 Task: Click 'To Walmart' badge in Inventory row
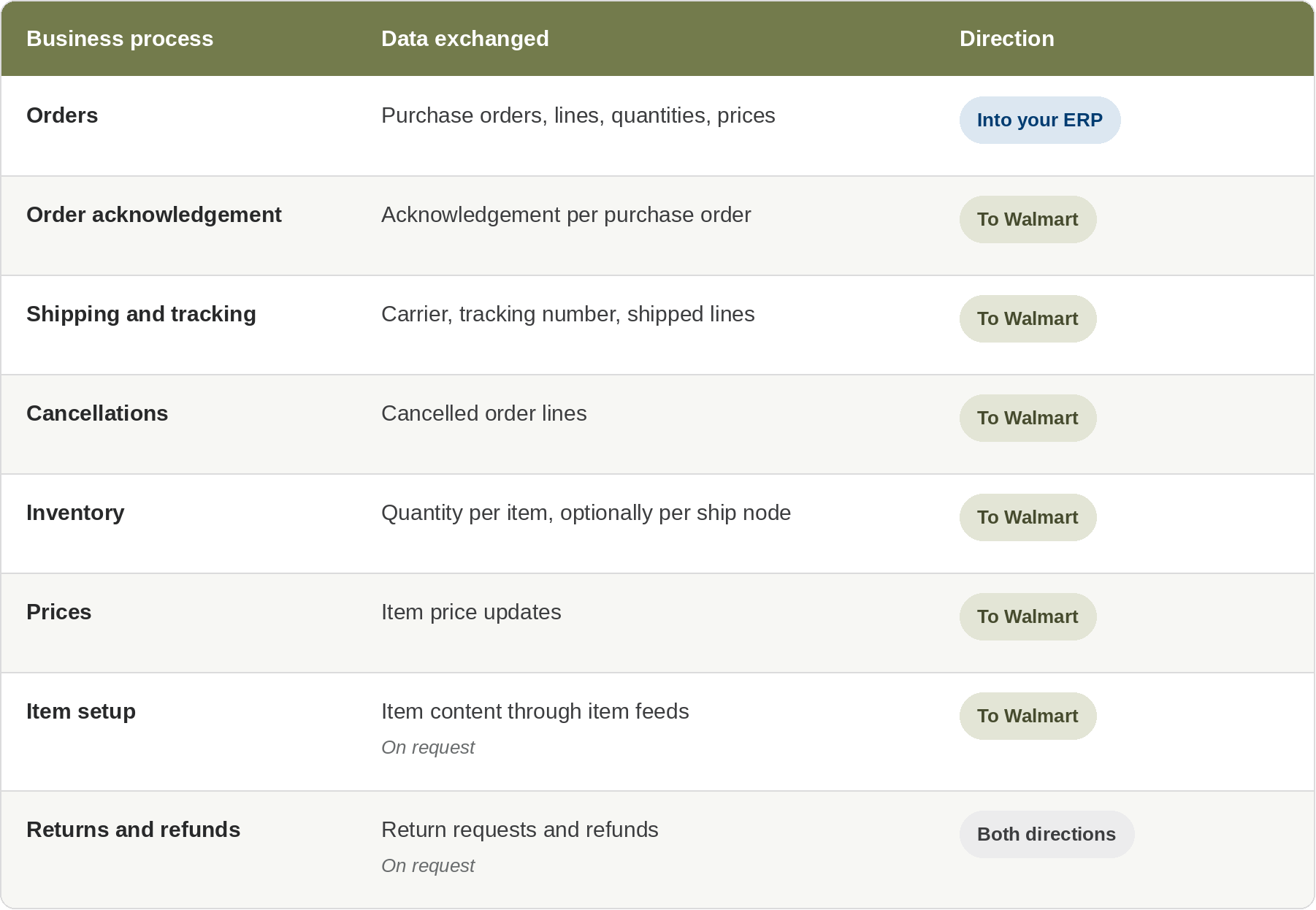pos(1028,517)
